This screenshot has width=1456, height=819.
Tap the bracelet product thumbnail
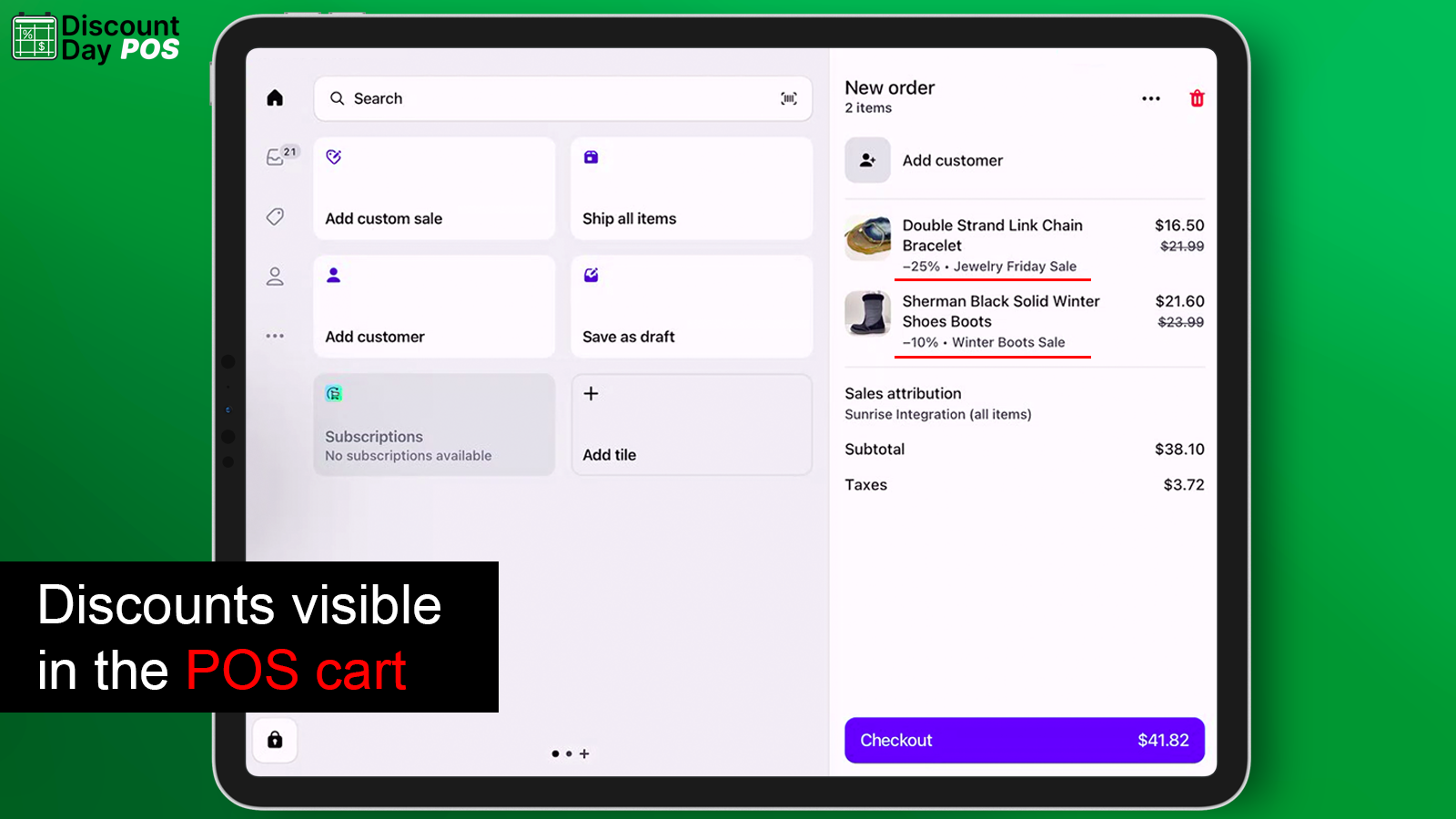point(867,238)
